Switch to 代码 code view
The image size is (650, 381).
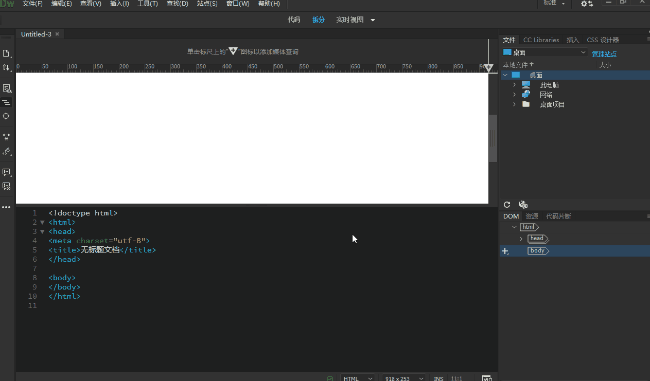[x=294, y=20]
